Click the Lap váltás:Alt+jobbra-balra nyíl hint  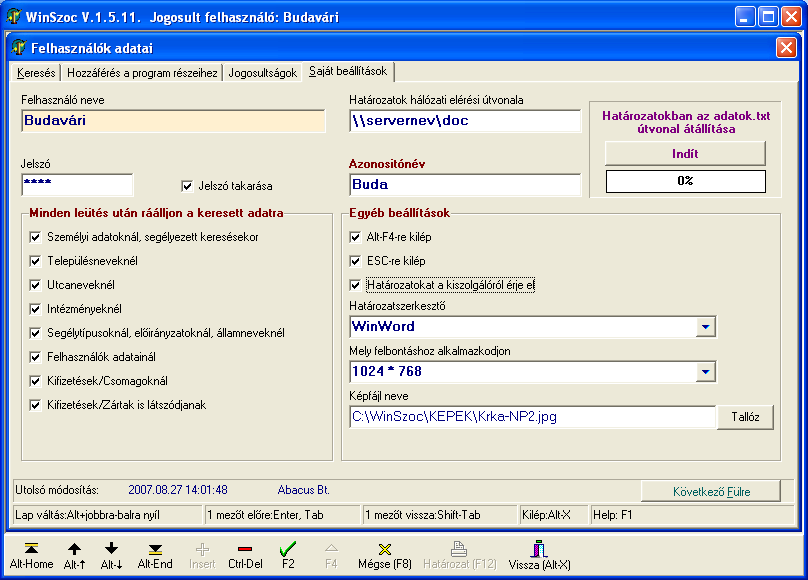[x=107, y=515]
